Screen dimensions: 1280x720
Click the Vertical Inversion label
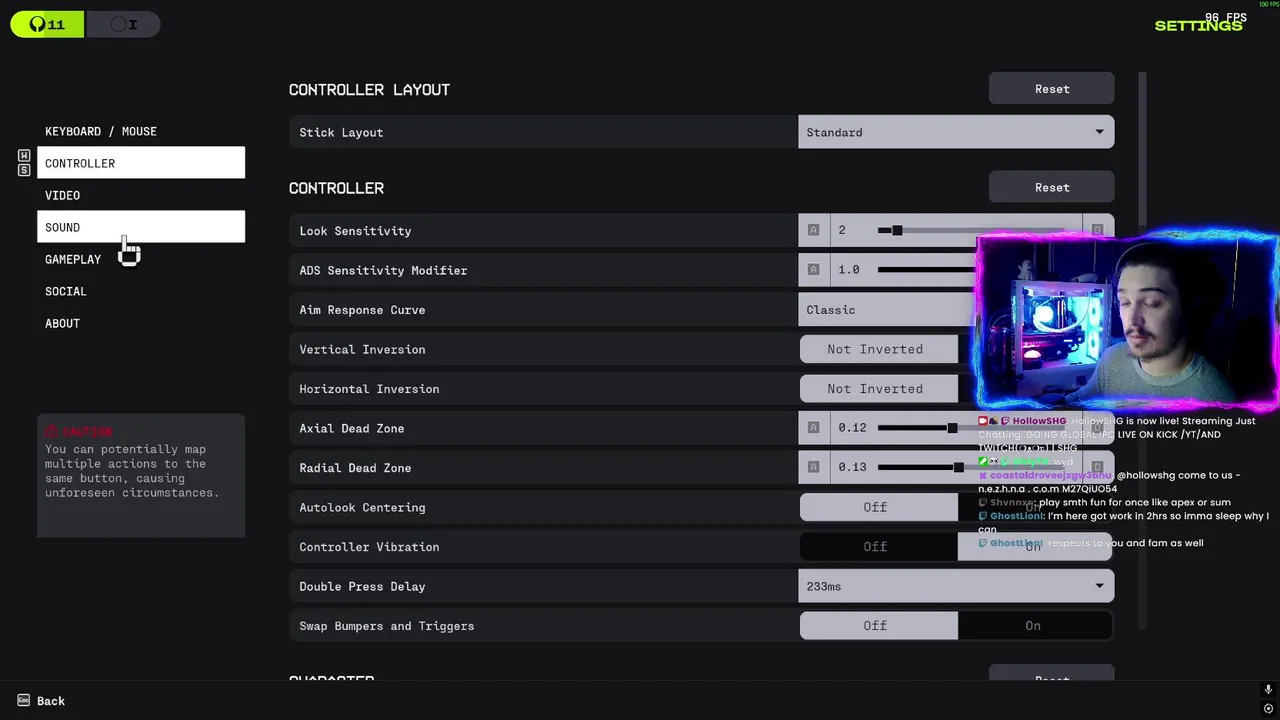362,349
